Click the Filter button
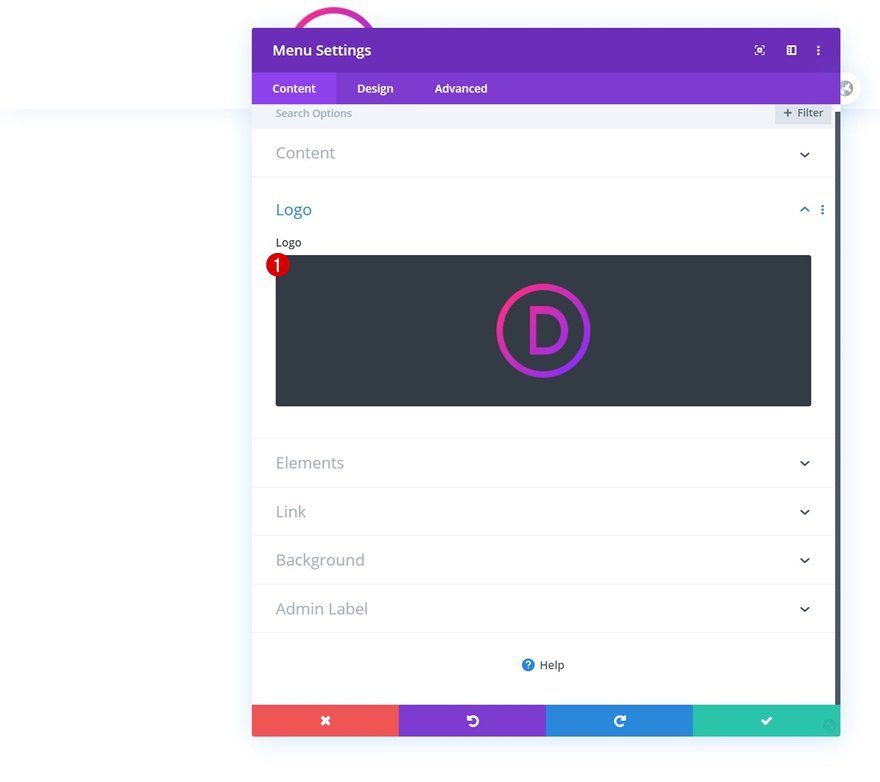Screen dimensions: 880x782 (802, 112)
